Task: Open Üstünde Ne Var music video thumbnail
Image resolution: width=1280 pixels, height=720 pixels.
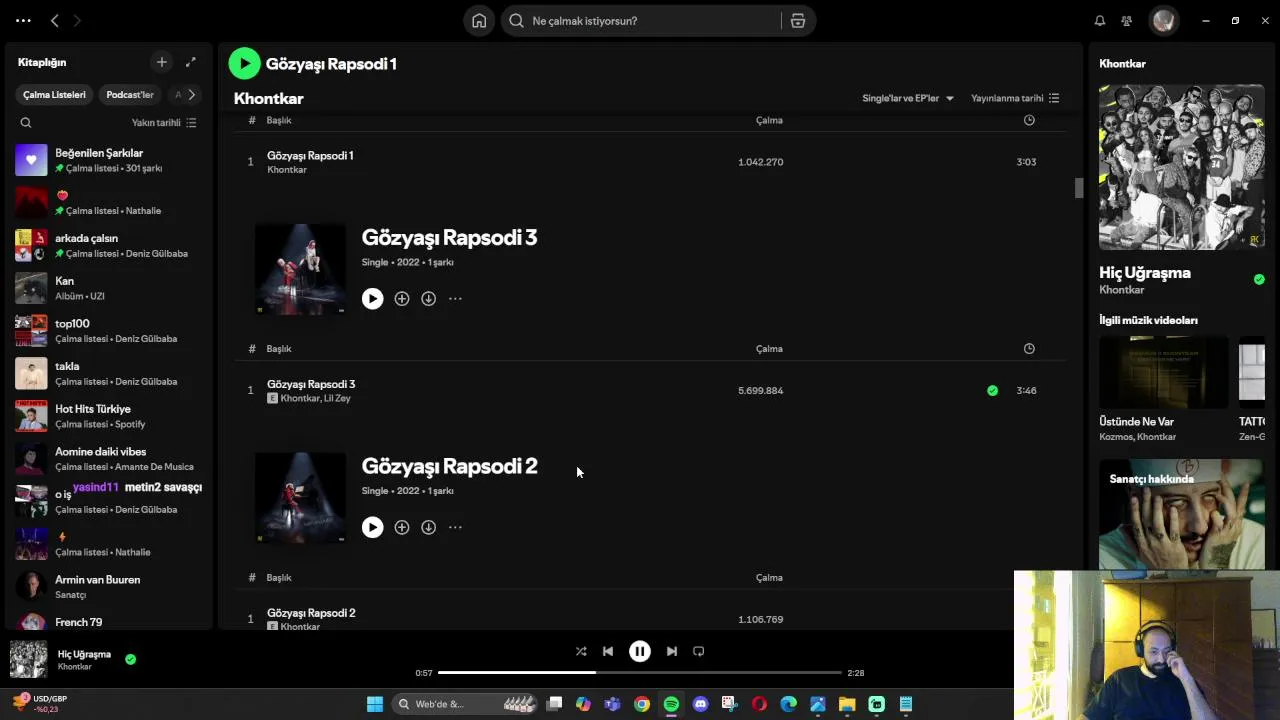Action: click(1164, 372)
